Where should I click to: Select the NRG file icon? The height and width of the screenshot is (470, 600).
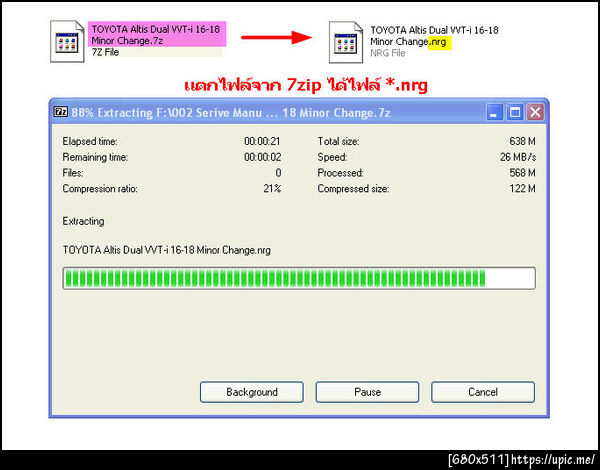pyautogui.click(x=346, y=42)
